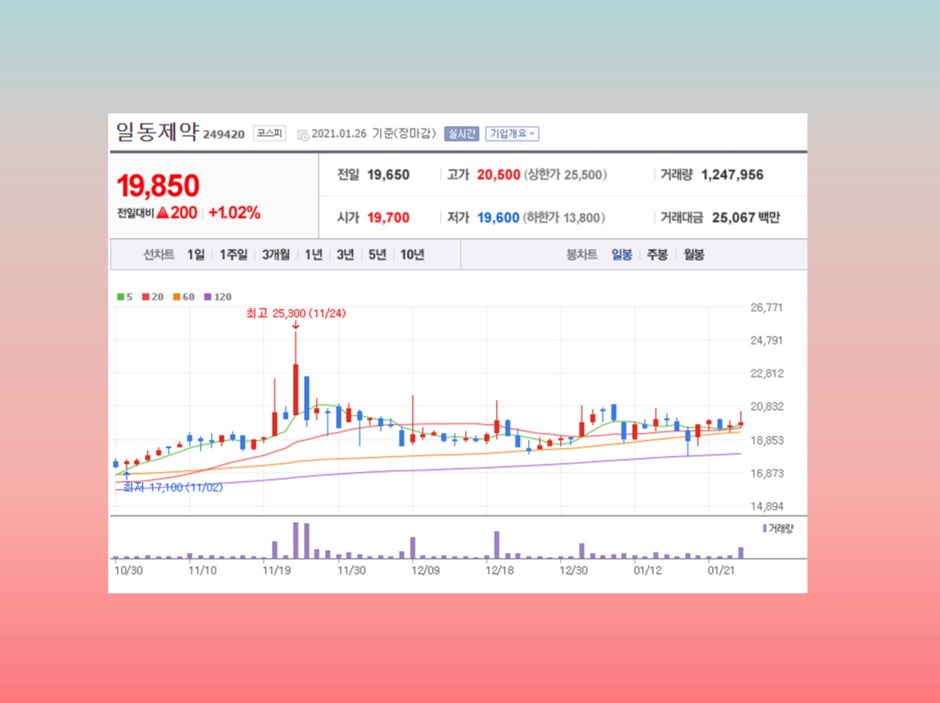Show the 월봉 candle chart
Image resolution: width=940 pixels, height=703 pixels.
click(694, 255)
